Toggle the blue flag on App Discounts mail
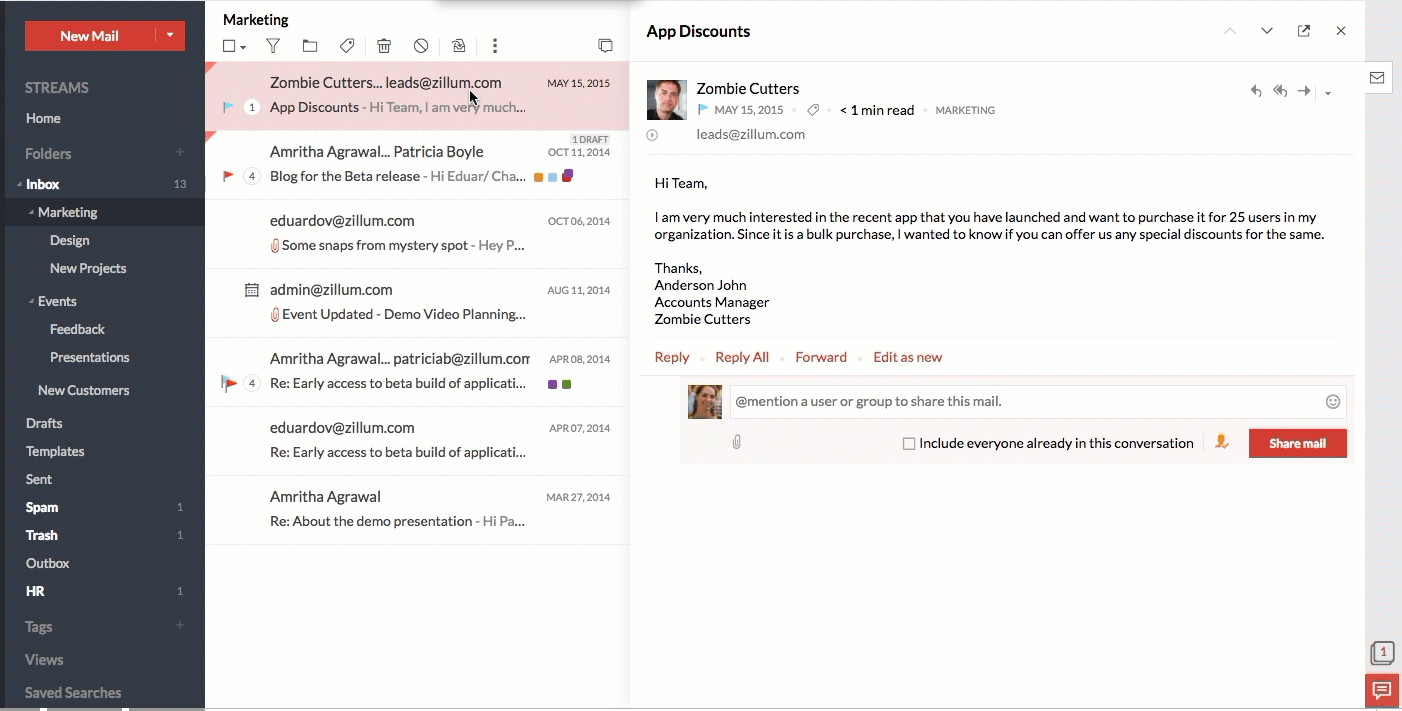Screen dimensions: 1402x711 [228, 107]
